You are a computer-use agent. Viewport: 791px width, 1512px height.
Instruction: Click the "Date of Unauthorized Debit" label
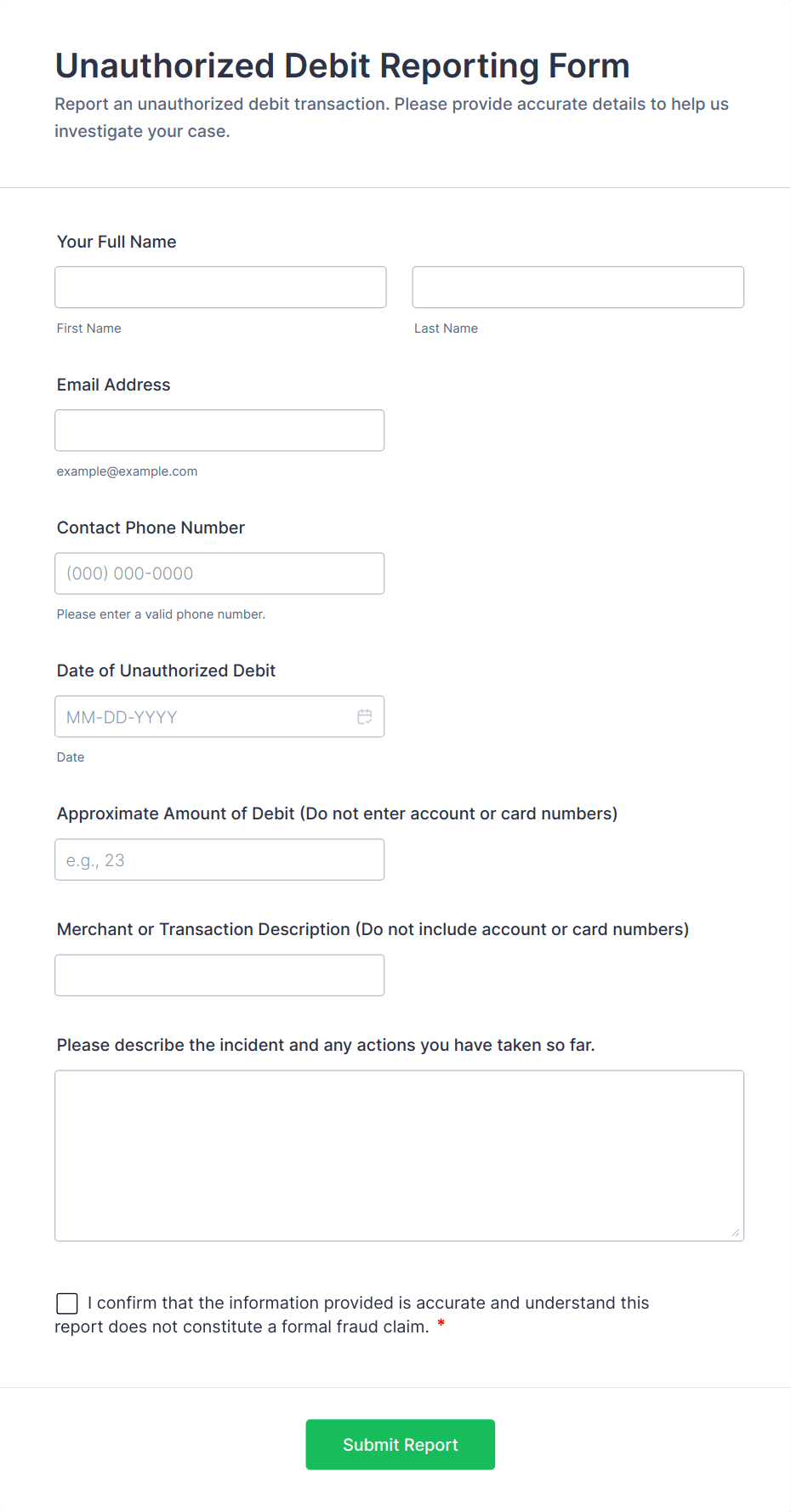(x=166, y=670)
